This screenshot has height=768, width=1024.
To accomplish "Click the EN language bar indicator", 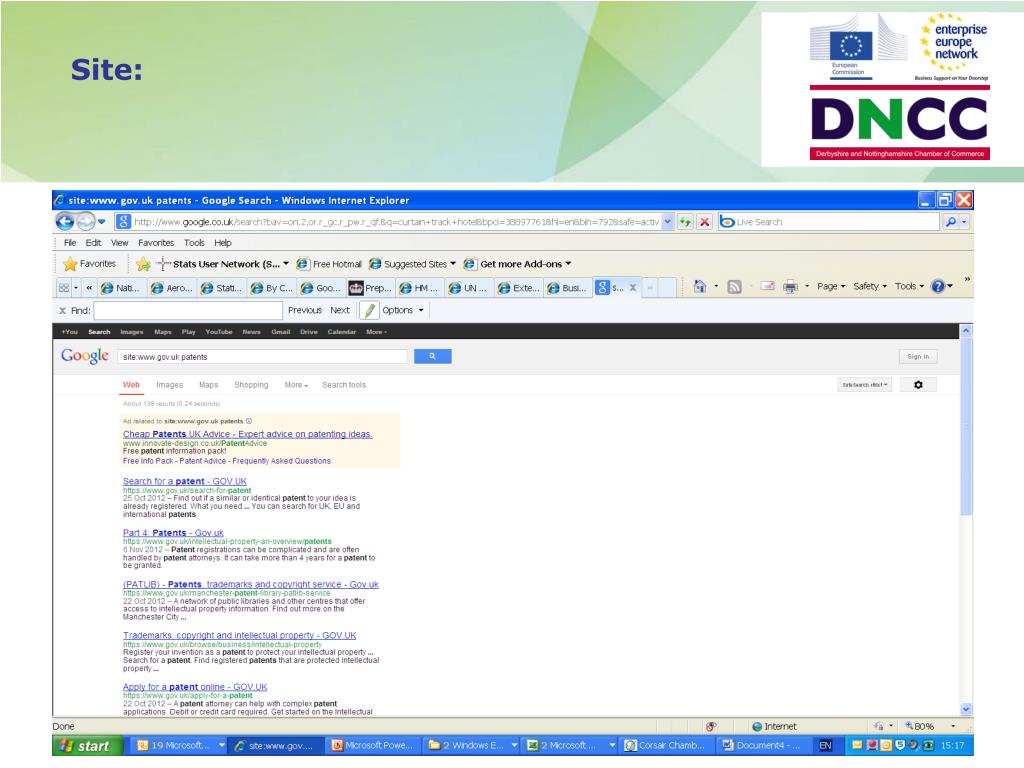I will click(825, 745).
